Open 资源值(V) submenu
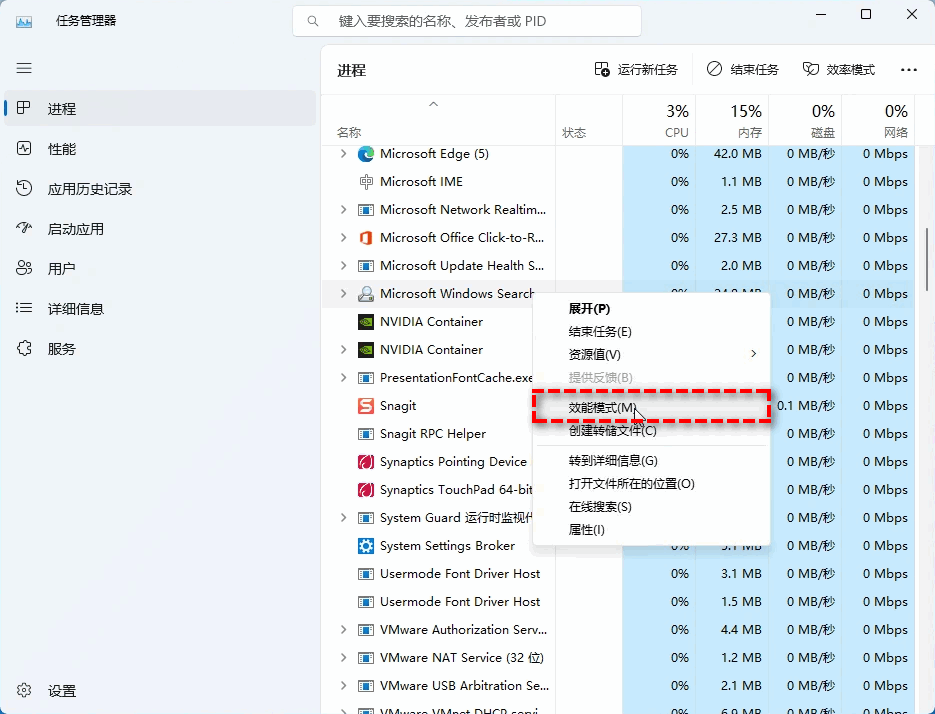This screenshot has width=935, height=714. 651,354
